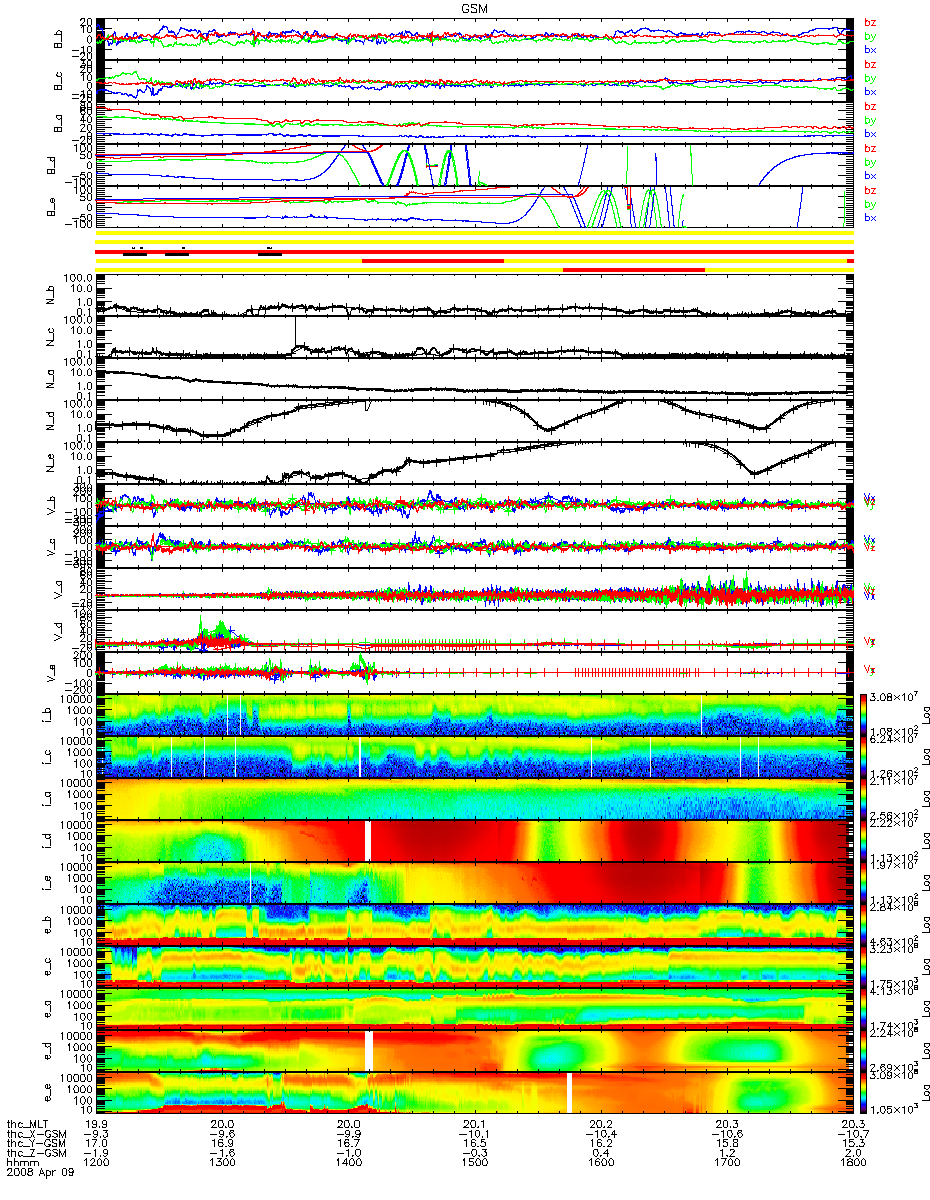The width and height of the screenshot is (930, 1200).
Task: Click the bz legend of the B_b panel
Action: click(x=871, y=22)
